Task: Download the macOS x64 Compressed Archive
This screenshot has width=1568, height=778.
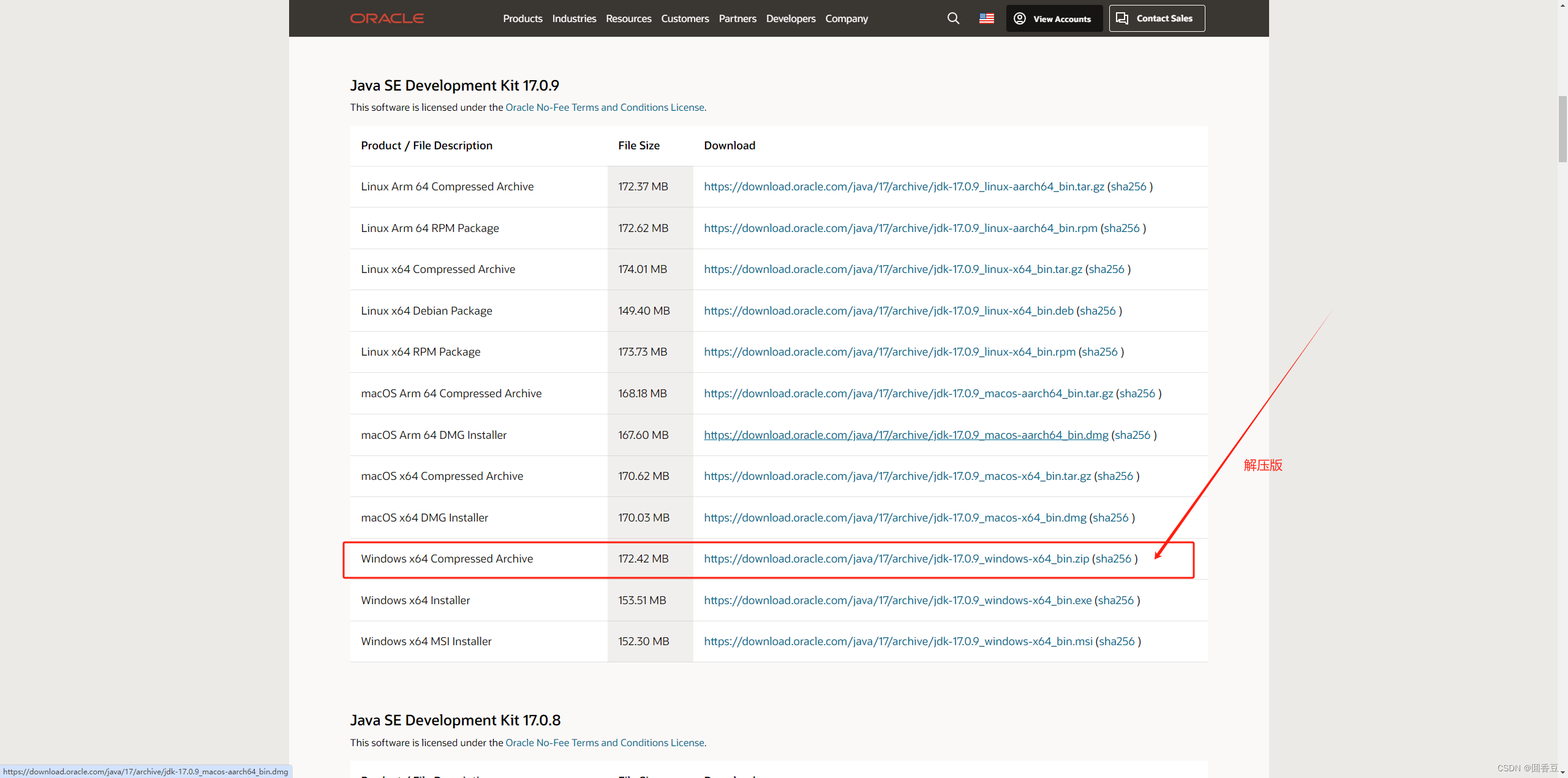Action: tap(897, 476)
